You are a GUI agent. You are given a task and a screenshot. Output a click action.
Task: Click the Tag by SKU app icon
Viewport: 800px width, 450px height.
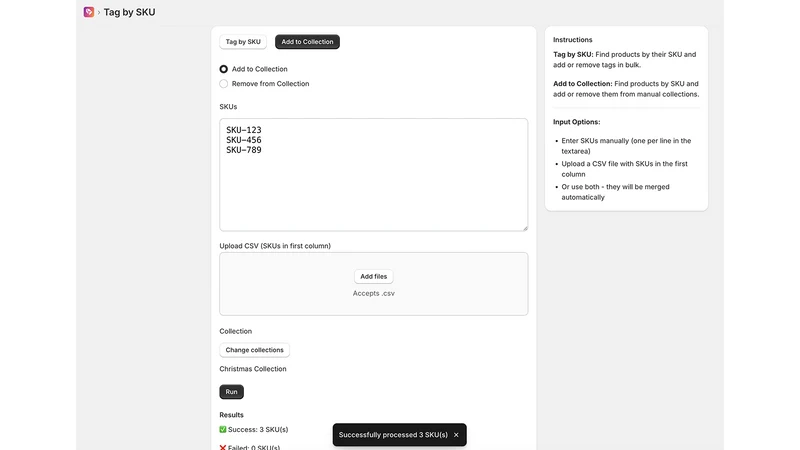pyautogui.click(x=89, y=12)
